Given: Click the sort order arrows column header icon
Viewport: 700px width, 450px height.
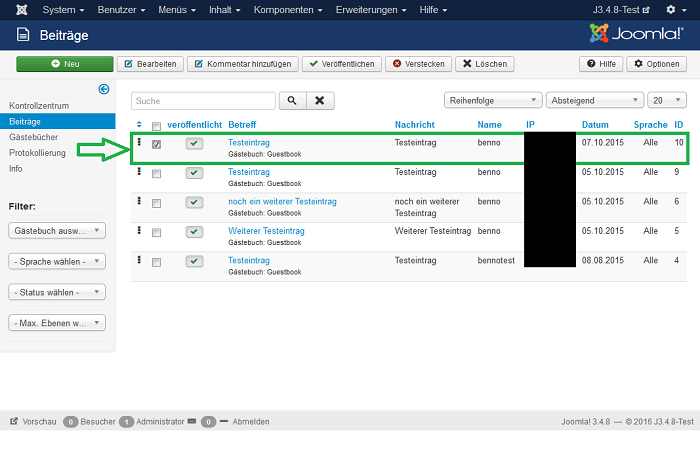Looking at the screenshot, I should point(139,125).
